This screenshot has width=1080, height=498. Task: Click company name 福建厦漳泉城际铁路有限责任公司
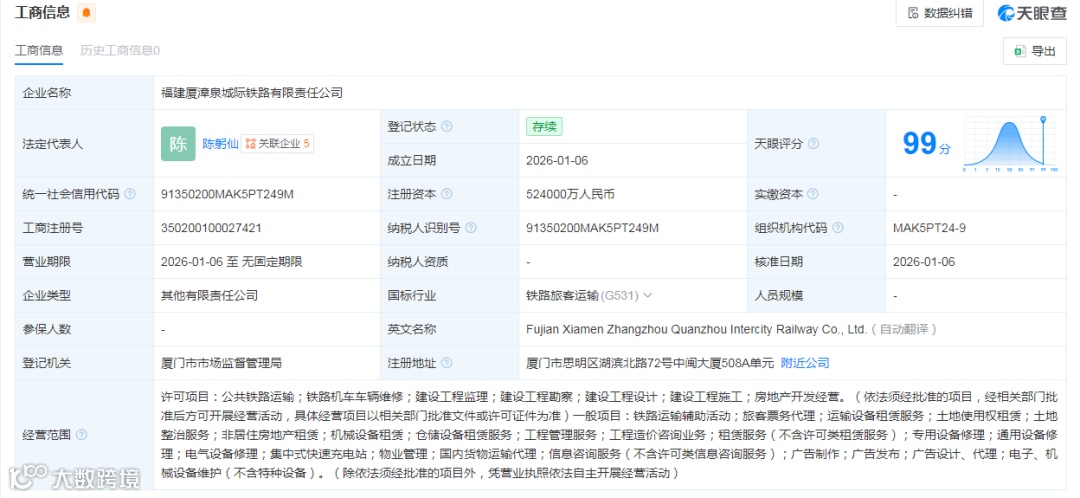point(251,93)
